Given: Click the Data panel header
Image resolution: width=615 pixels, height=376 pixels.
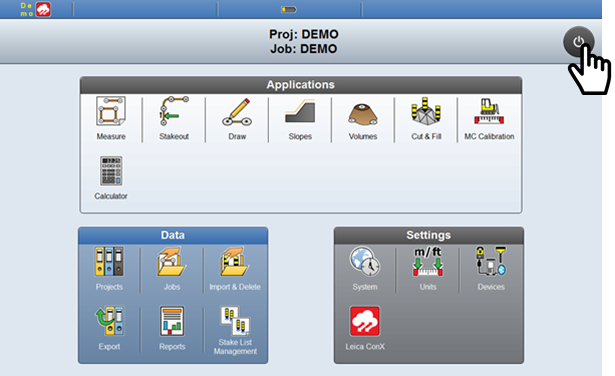Looking at the screenshot, I should [173, 235].
